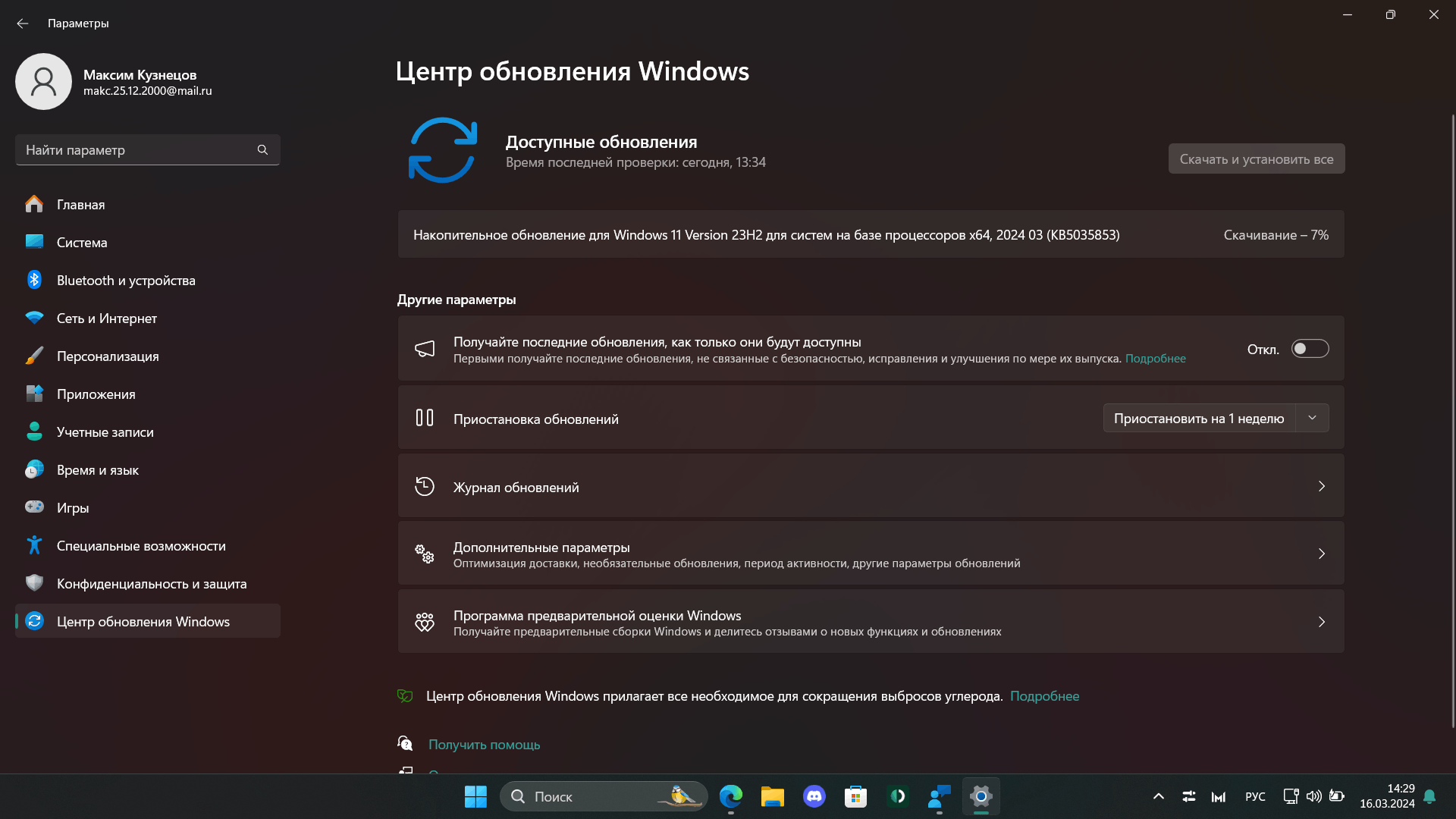1456x819 pixels.
Task: Click Подробнее link about carbon emissions
Action: [1044, 696]
